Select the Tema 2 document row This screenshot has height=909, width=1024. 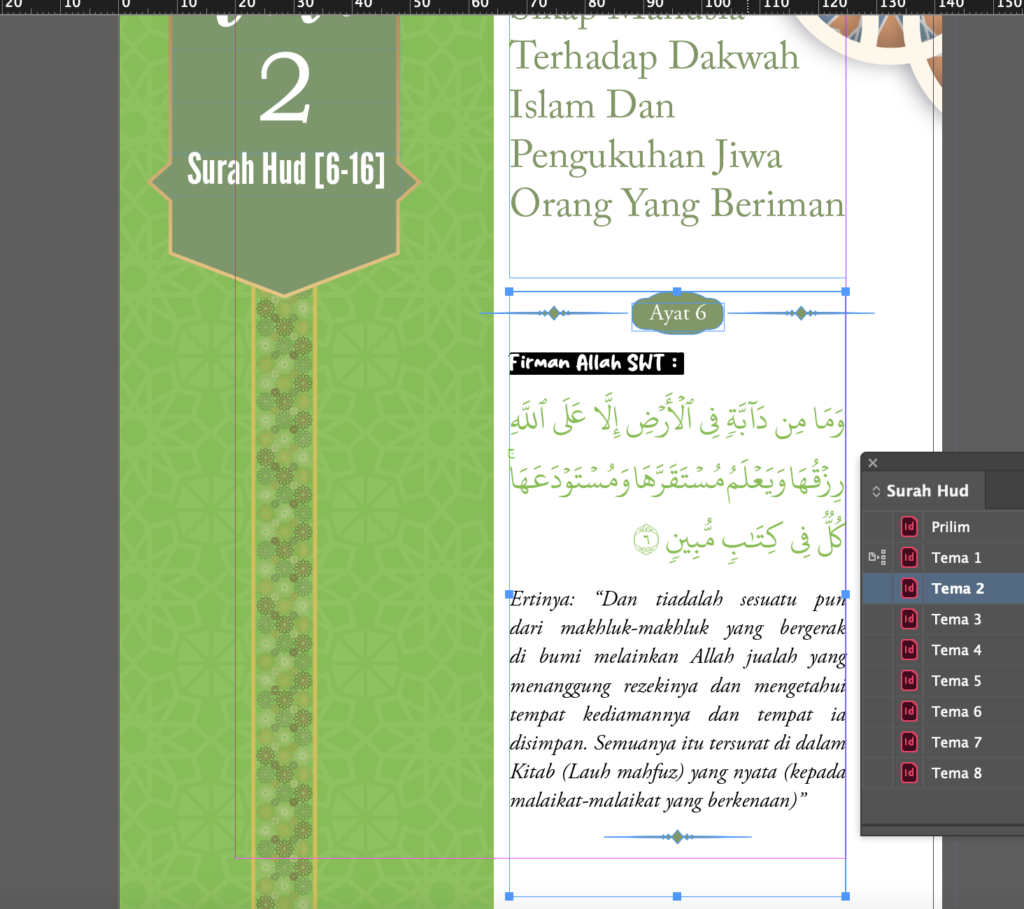957,589
